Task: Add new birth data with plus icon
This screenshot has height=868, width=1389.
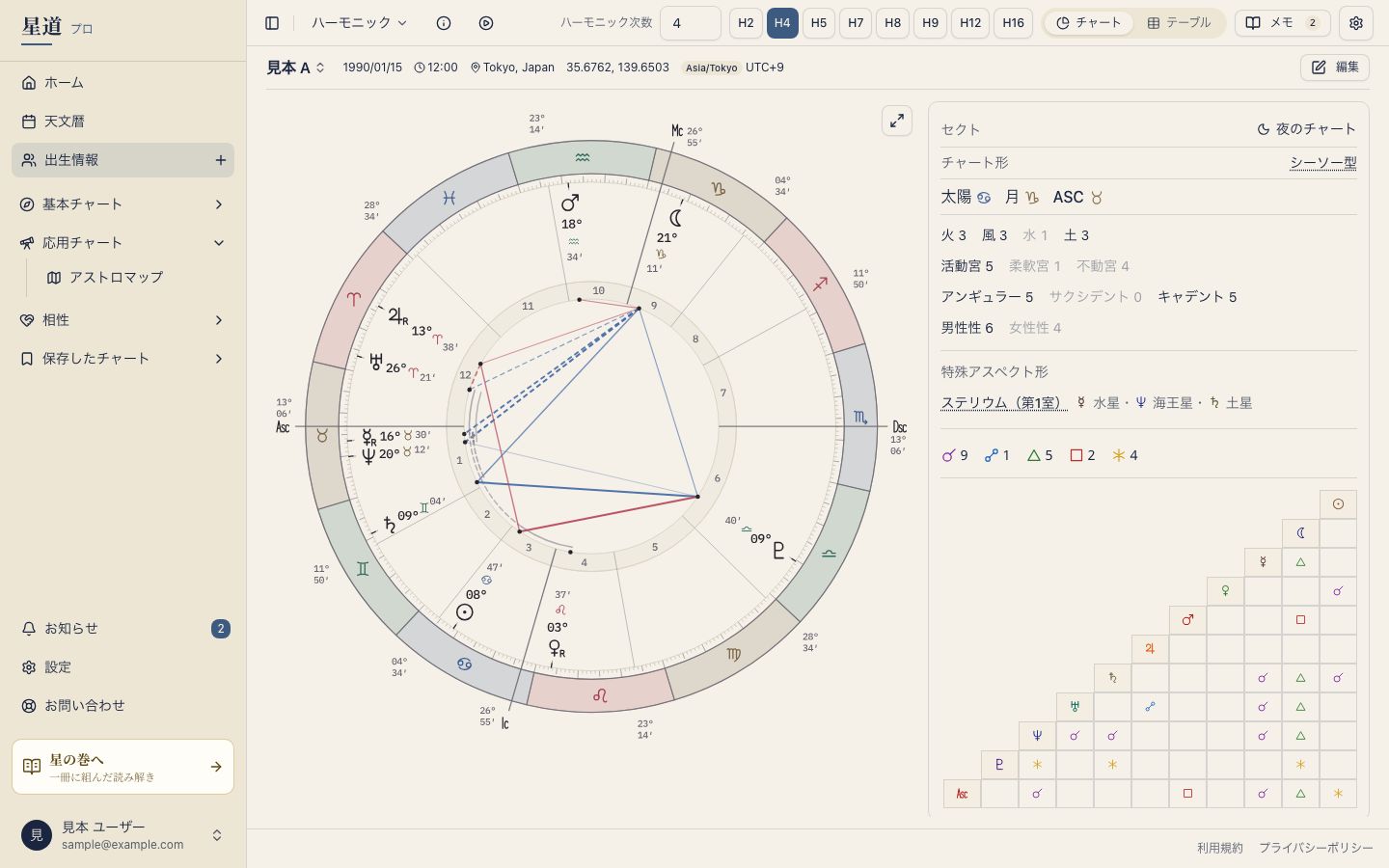Action: [221, 160]
